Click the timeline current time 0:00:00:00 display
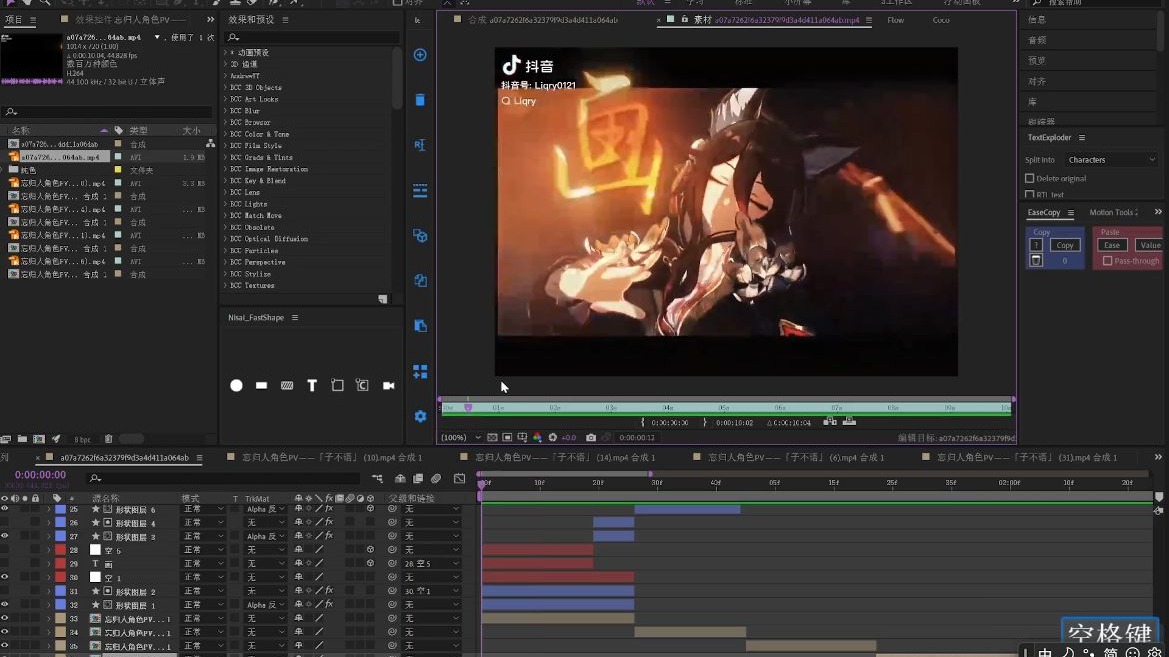 click(x=40, y=475)
